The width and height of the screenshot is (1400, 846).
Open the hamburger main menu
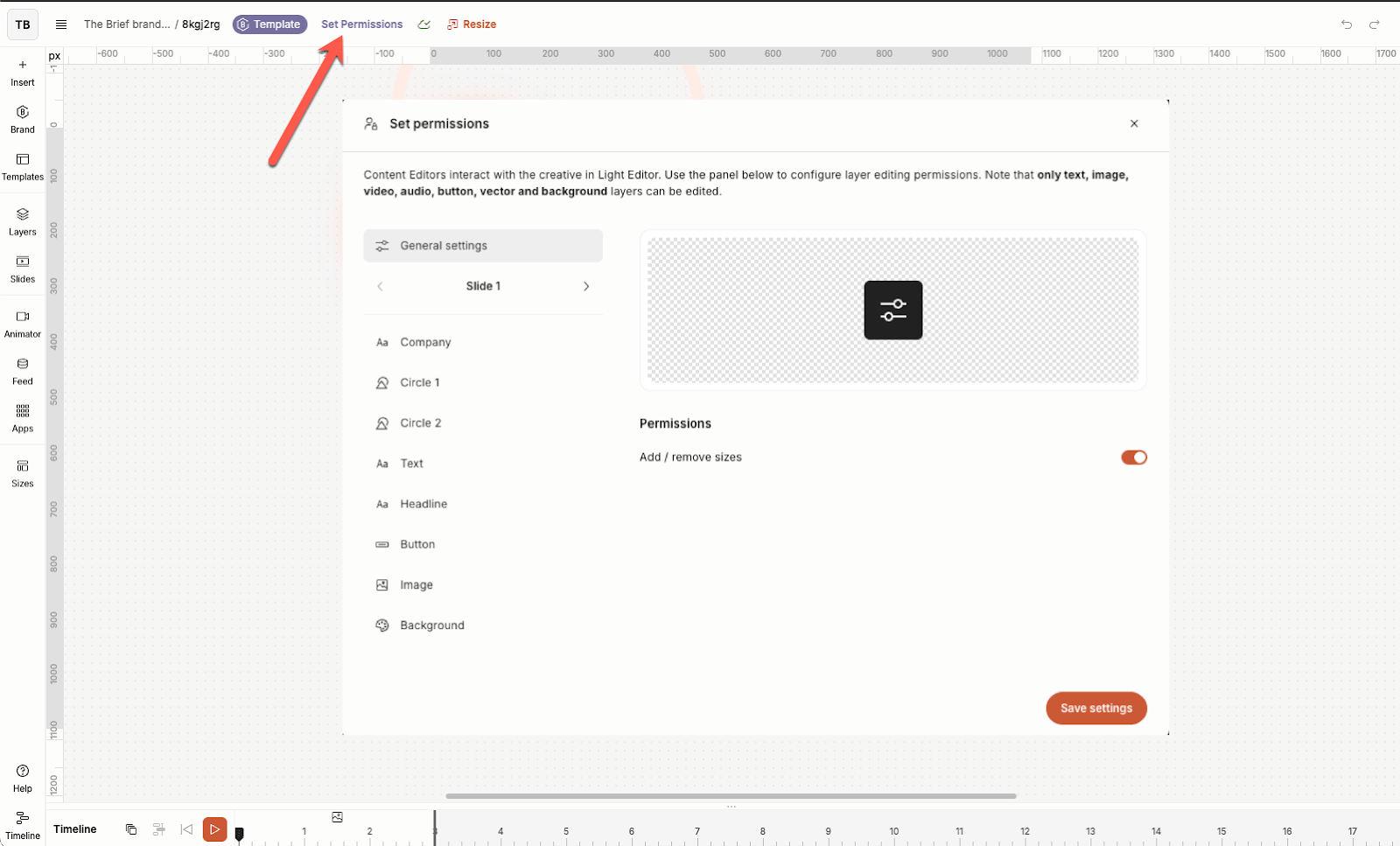coord(61,24)
